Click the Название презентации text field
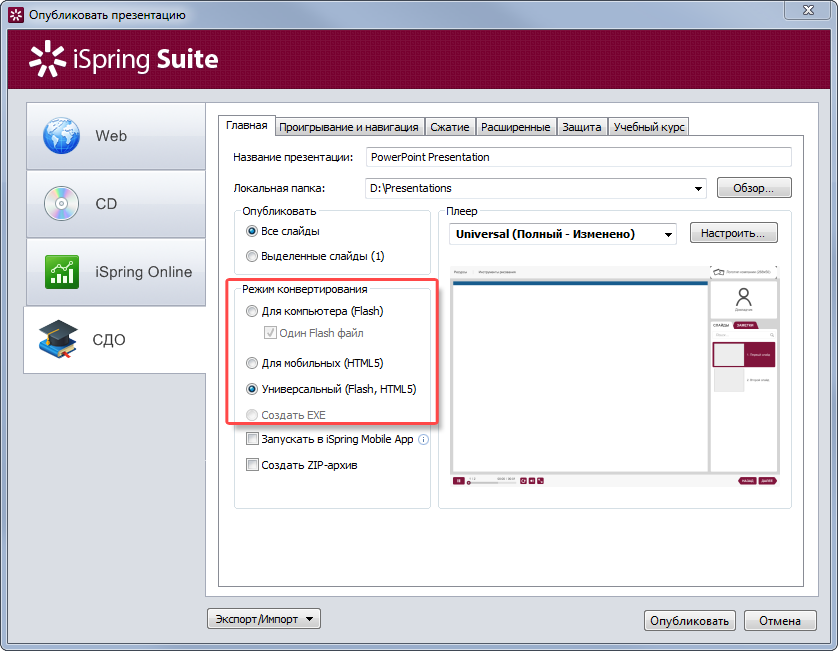838x651 pixels. [x=579, y=157]
